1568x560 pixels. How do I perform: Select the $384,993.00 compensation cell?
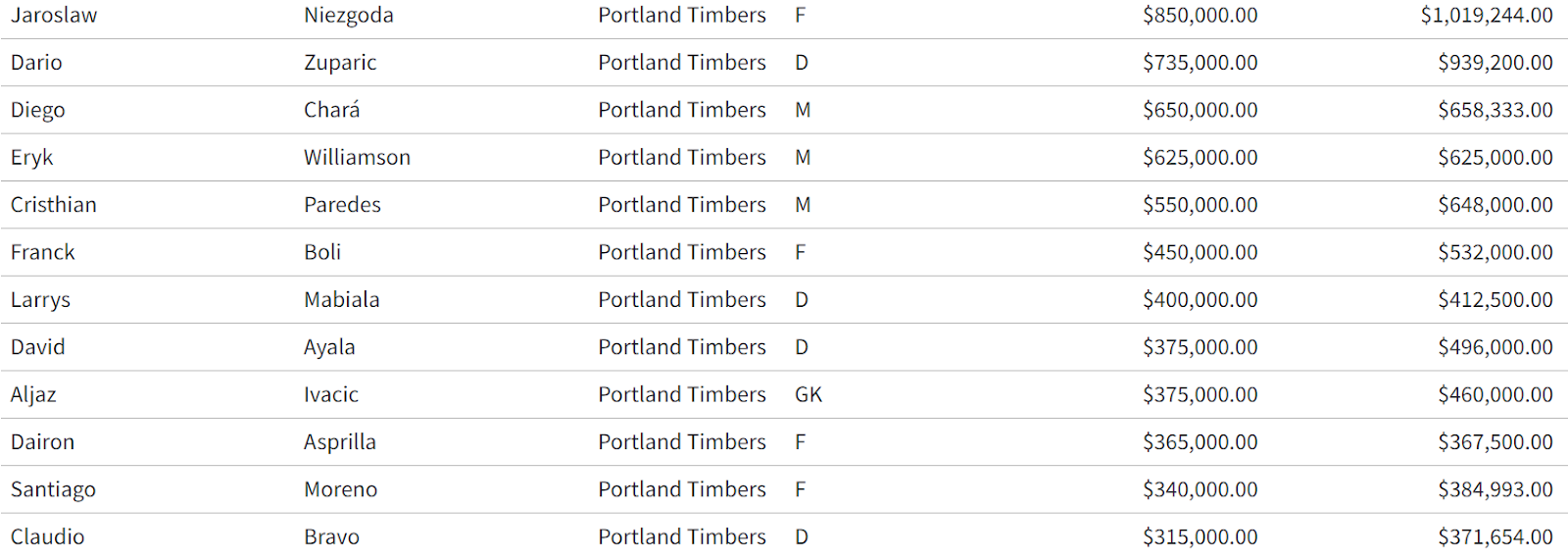coord(1494,489)
